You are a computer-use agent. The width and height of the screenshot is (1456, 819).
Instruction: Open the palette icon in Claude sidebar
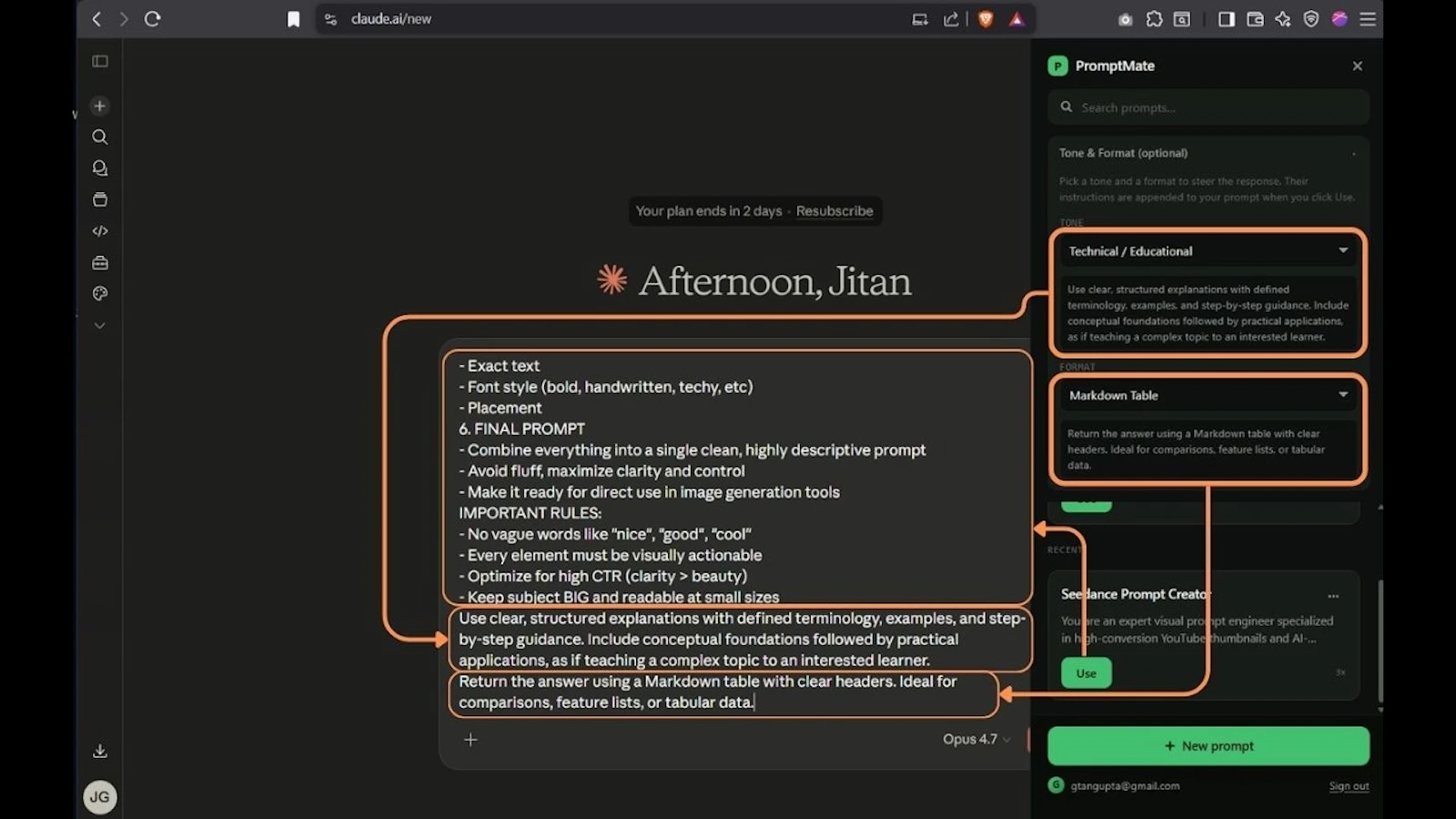100,294
